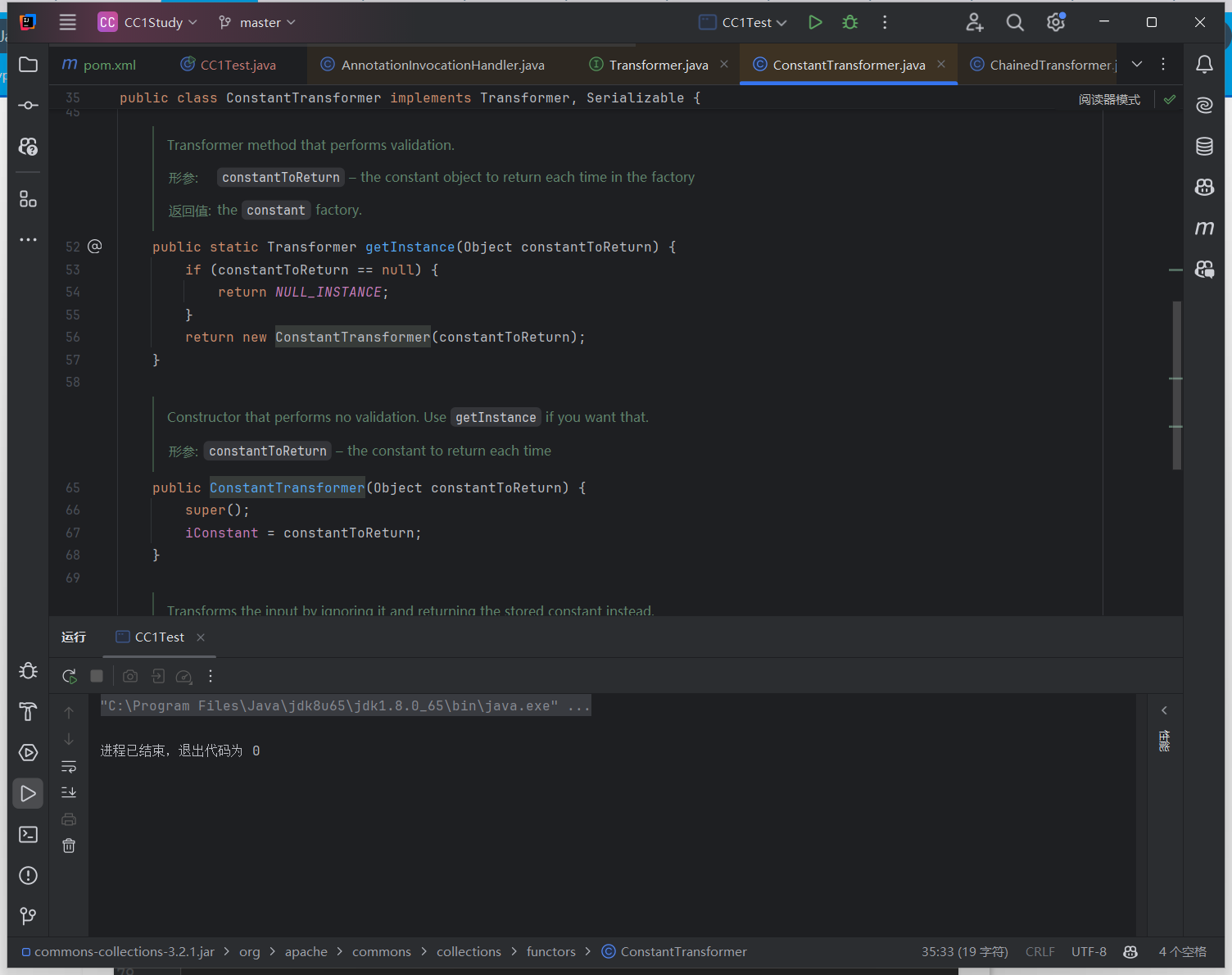Close the ConstantTransformer.java tab
The height and width of the screenshot is (975, 1232).
pyautogui.click(x=941, y=64)
